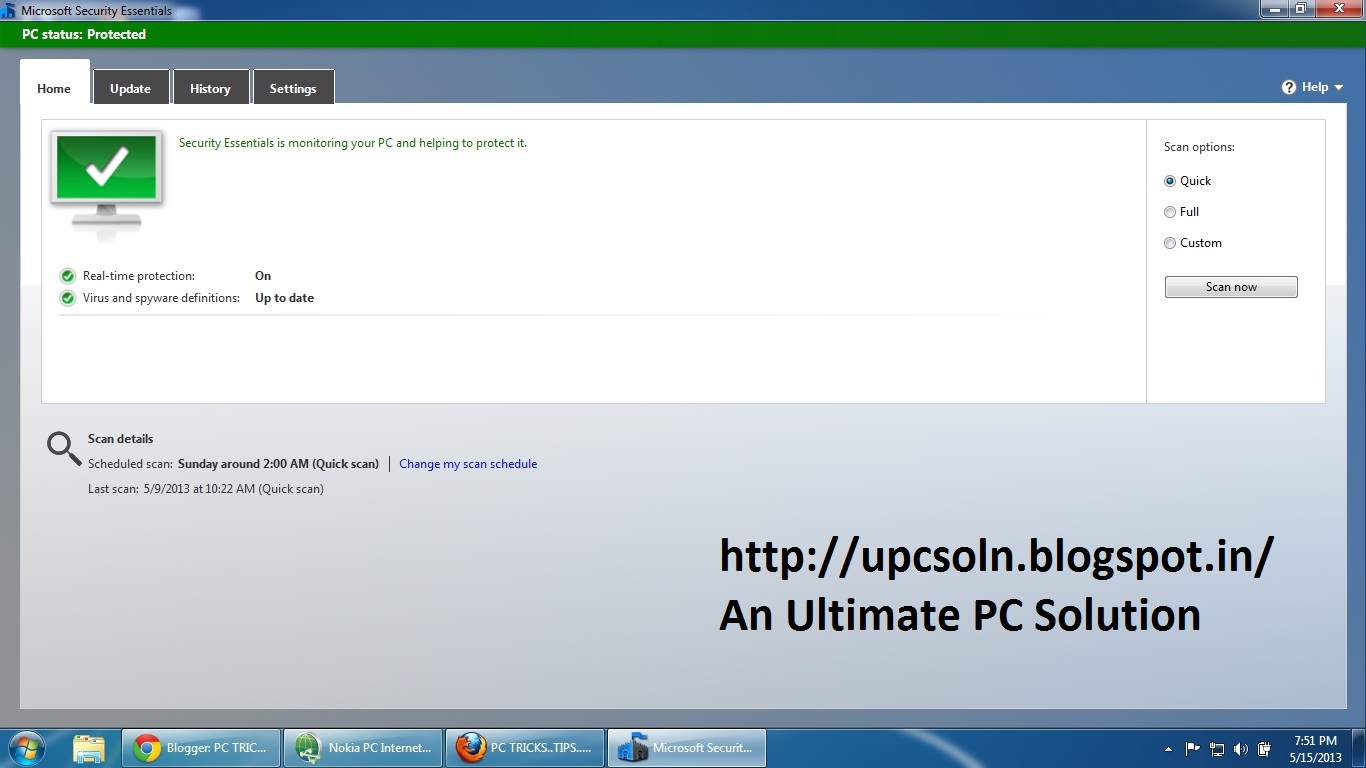
Task: Open the Windows Start orb
Action: (x=25, y=748)
